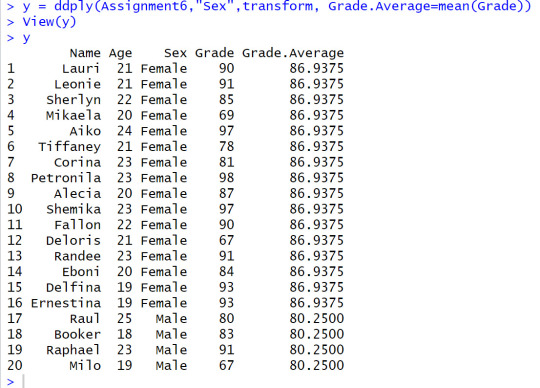Select the name Milo
Screen dimensions: 540x388
[x=85, y=365]
